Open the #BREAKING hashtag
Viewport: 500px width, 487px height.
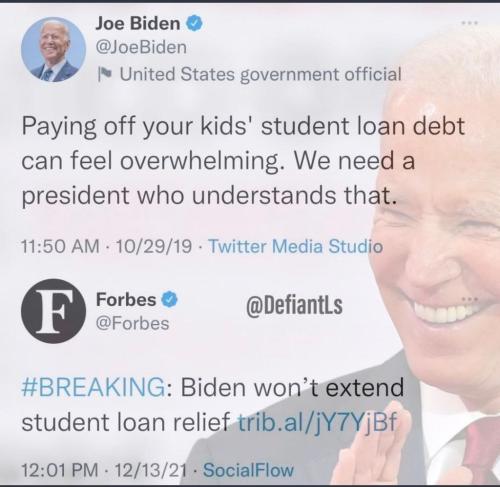point(93,387)
